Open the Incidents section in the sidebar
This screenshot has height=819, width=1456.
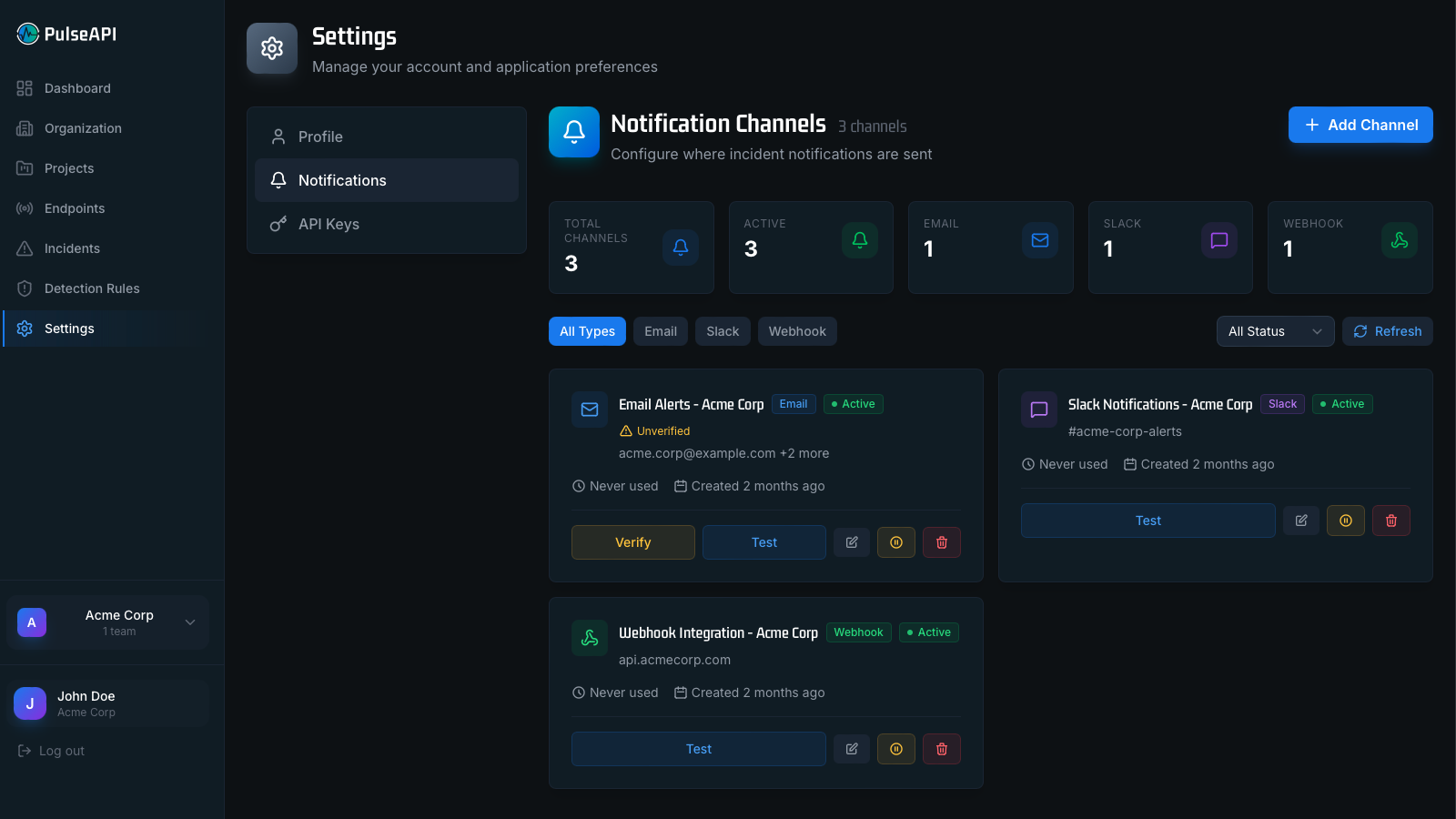(x=72, y=248)
